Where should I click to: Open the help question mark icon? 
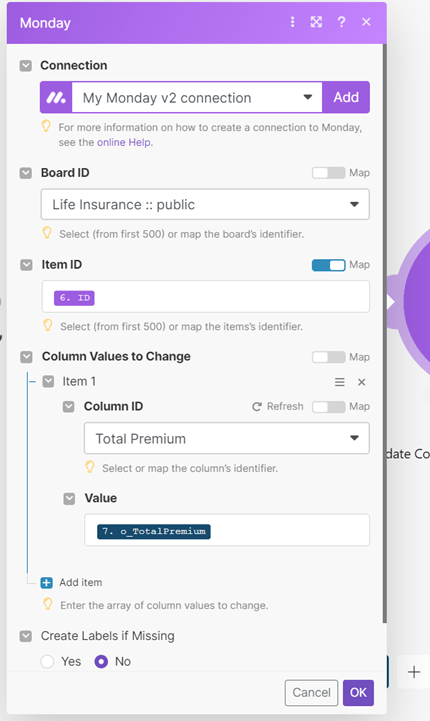click(341, 22)
